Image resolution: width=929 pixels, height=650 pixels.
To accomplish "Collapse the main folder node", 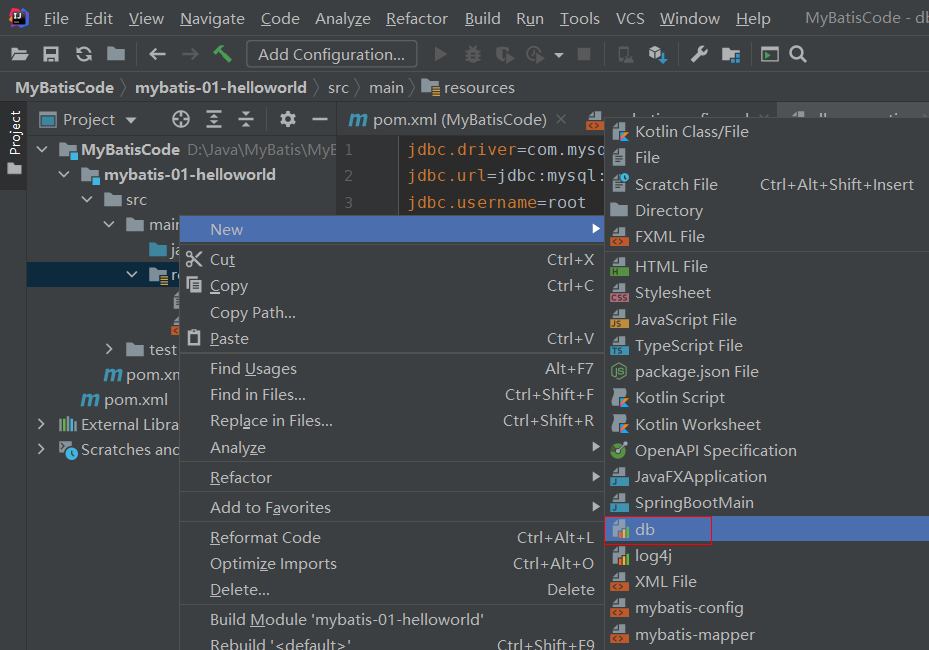I will [108, 225].
